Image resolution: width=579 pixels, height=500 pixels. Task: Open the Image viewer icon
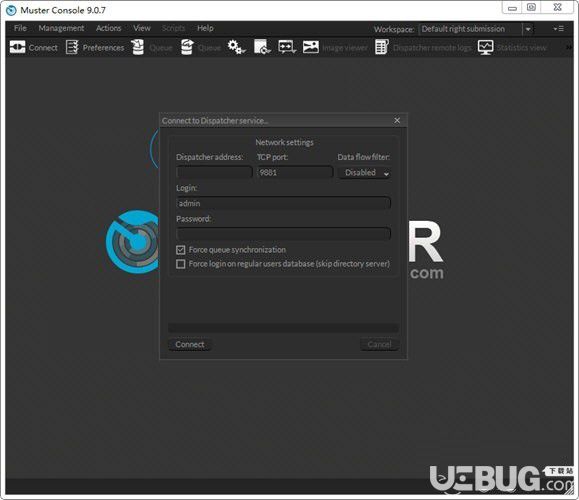311,47
